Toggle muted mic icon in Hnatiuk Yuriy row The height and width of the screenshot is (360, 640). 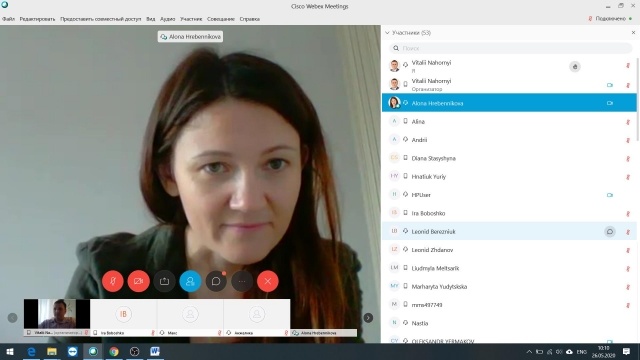pos(628,177)
